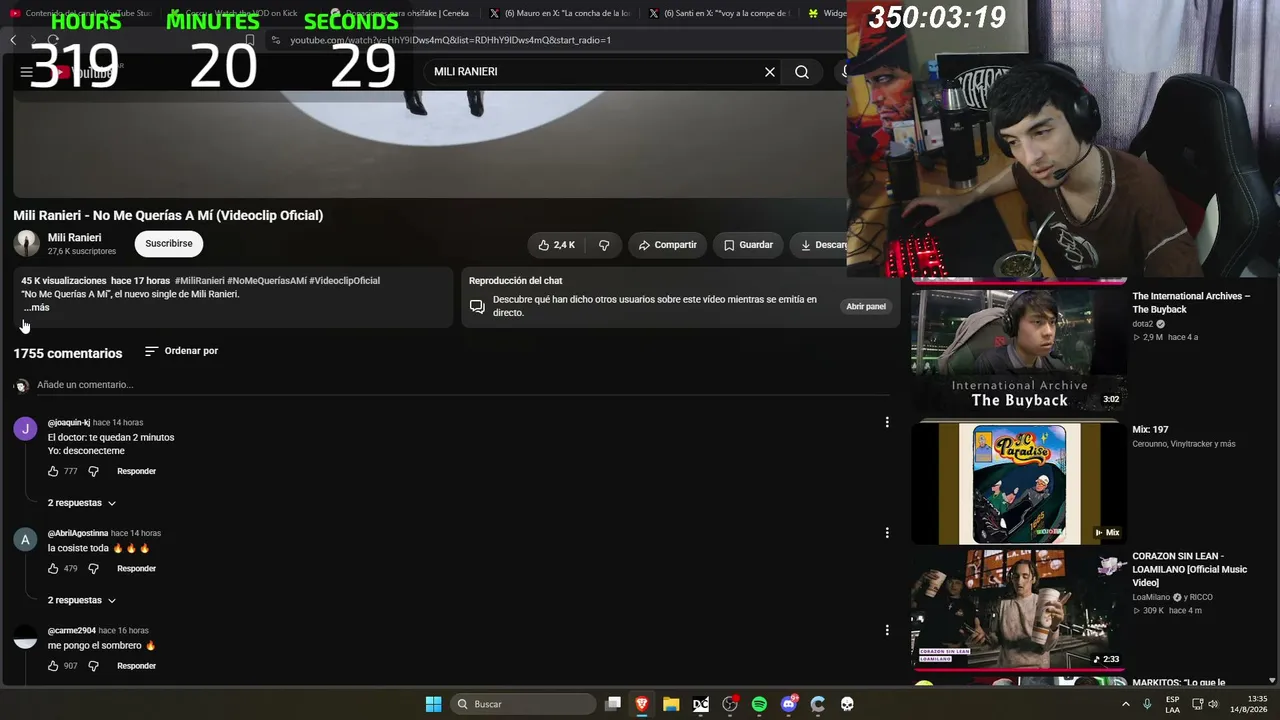The width and height of the screenshot is (1280, 720).
Task: Open the Ordenar por sort menu
Action: 181,351
